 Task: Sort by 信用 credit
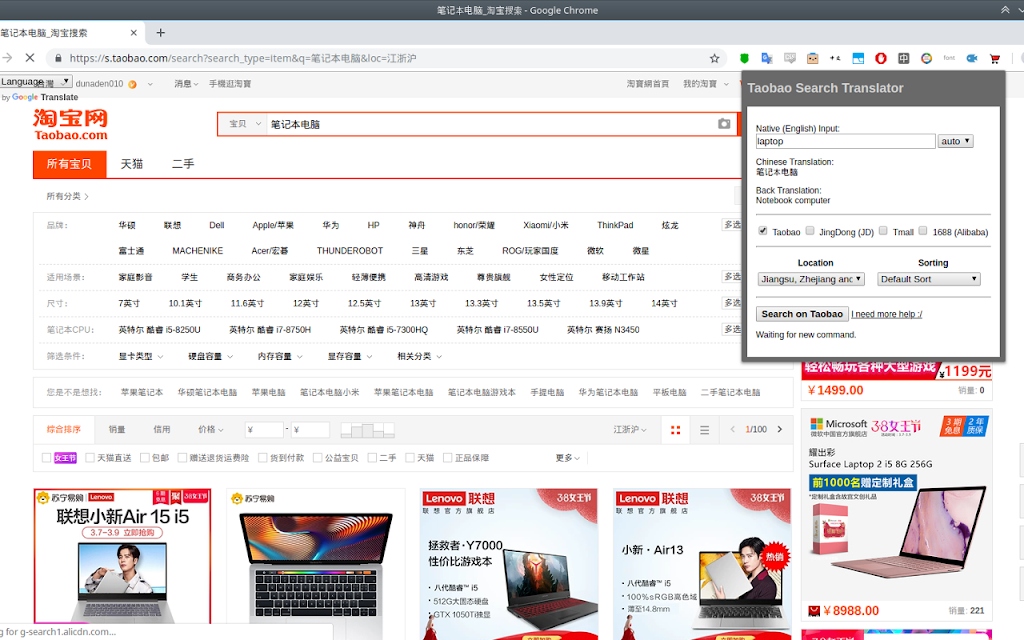(161, 429)
